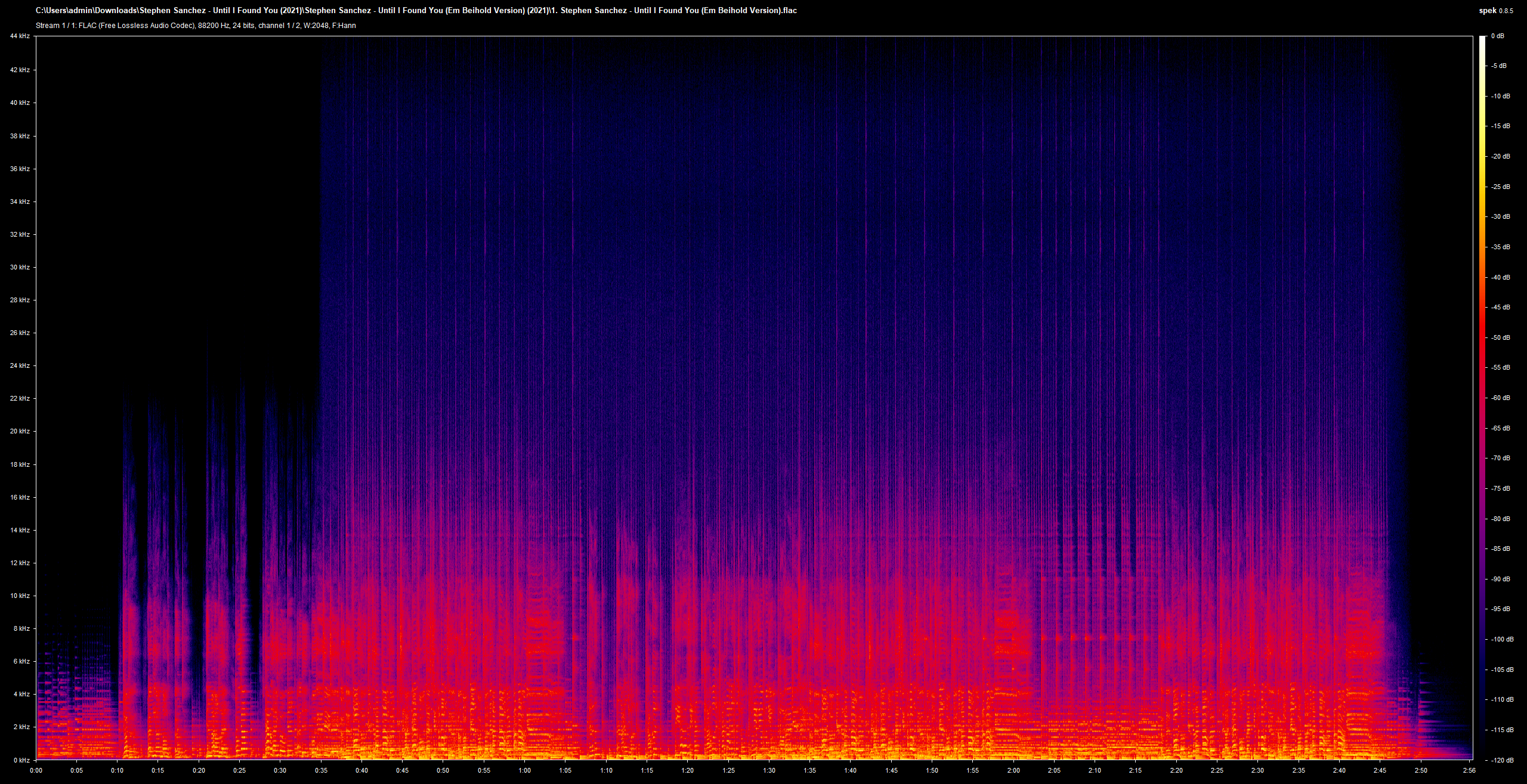Click the 0 dB level scale label

tap(1498, 36)
